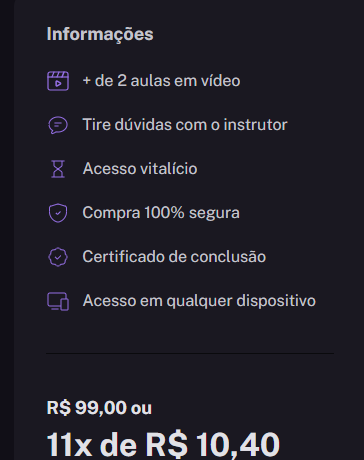
Task: Click the hourglass lifetime access icon
Action: (58, 169)
